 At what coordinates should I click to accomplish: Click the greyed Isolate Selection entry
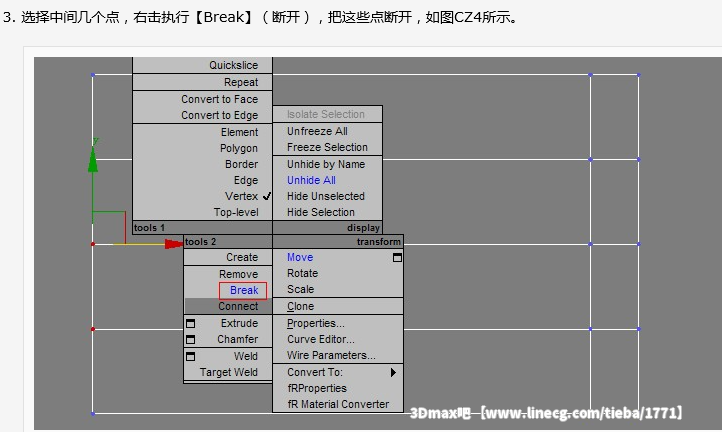tap(327, 114)
